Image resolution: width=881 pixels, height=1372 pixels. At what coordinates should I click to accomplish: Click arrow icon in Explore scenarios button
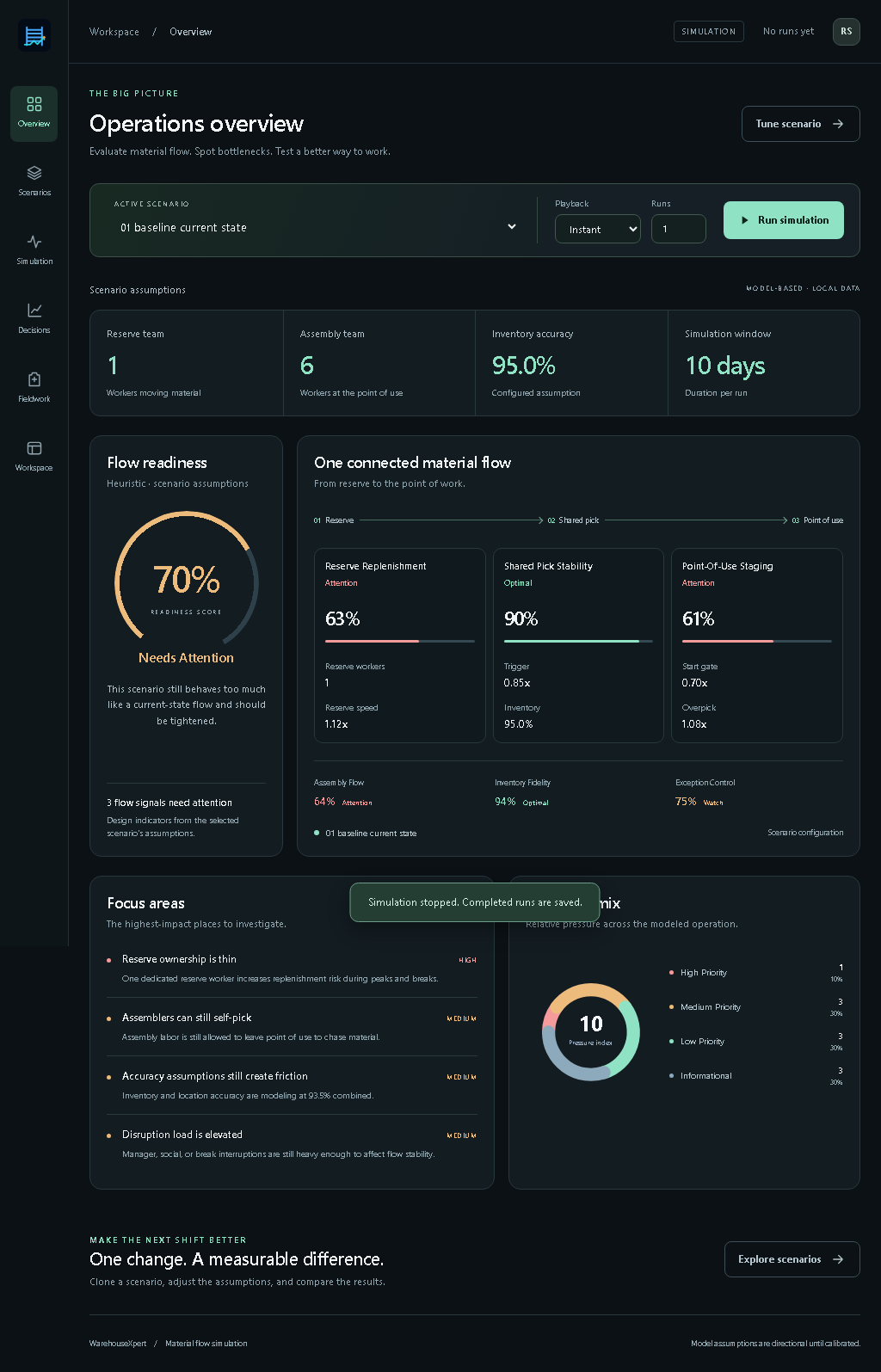(x=838, y=1259)
